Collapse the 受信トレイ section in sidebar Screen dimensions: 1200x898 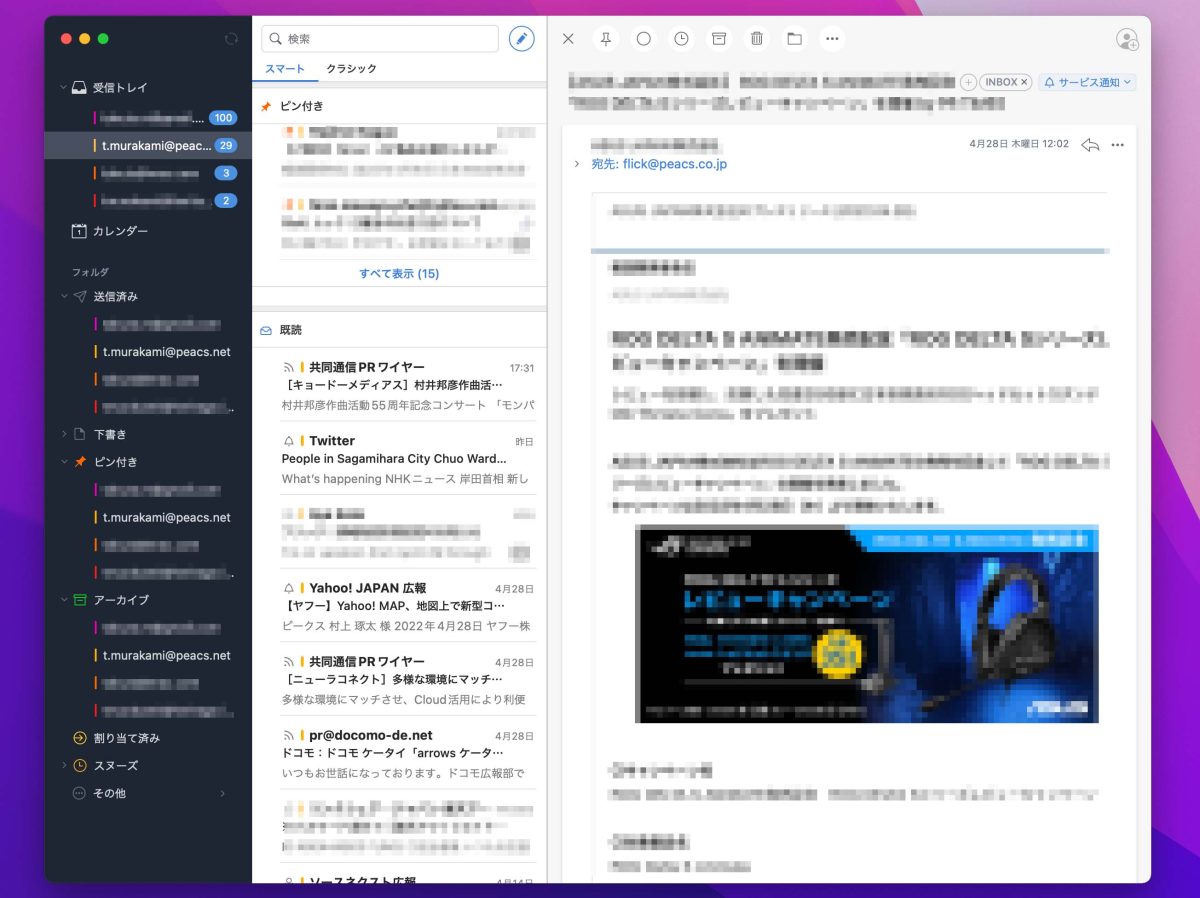tap(63, 88)
